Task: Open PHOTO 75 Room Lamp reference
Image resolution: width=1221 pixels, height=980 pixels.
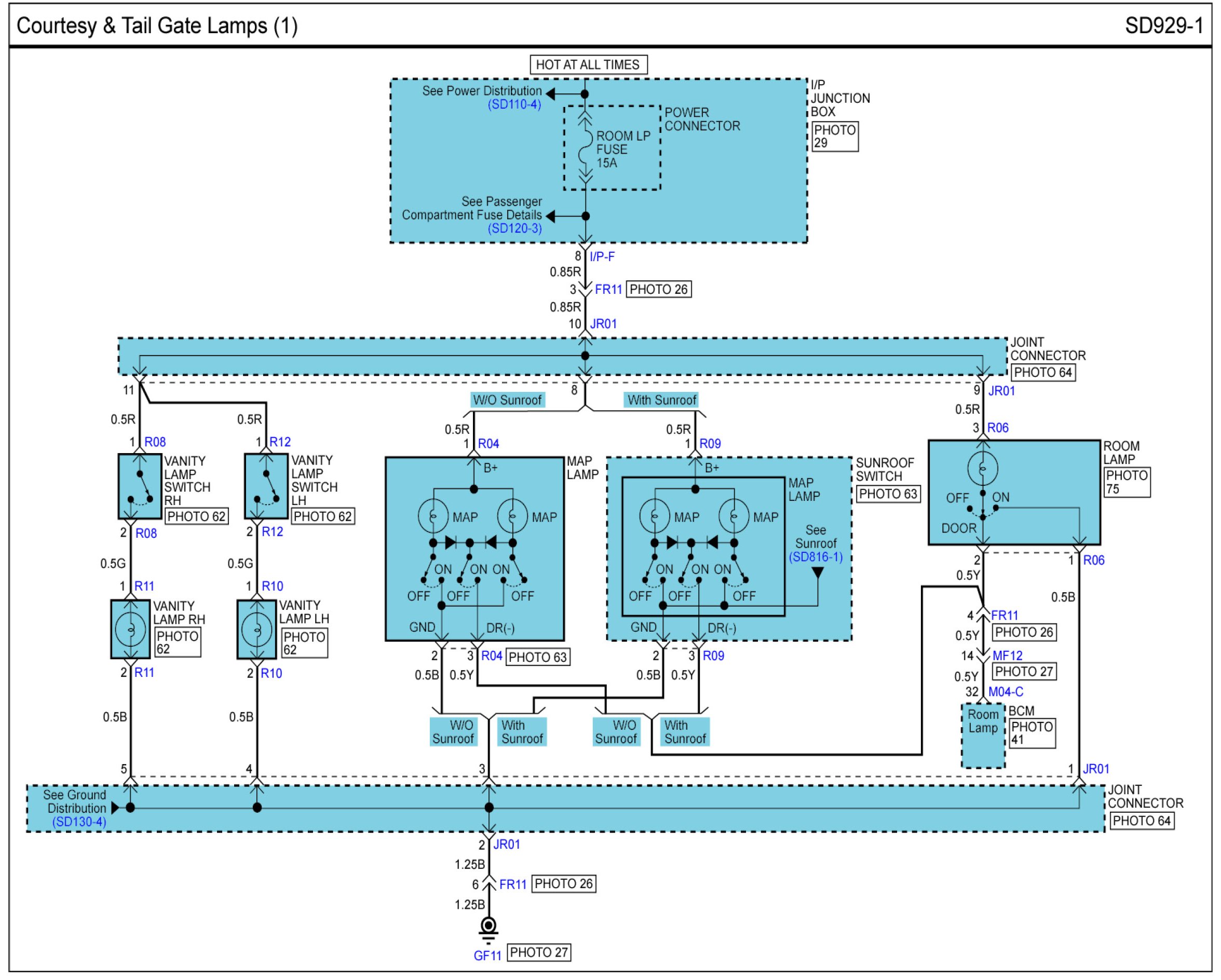Action: point(1126,482)
